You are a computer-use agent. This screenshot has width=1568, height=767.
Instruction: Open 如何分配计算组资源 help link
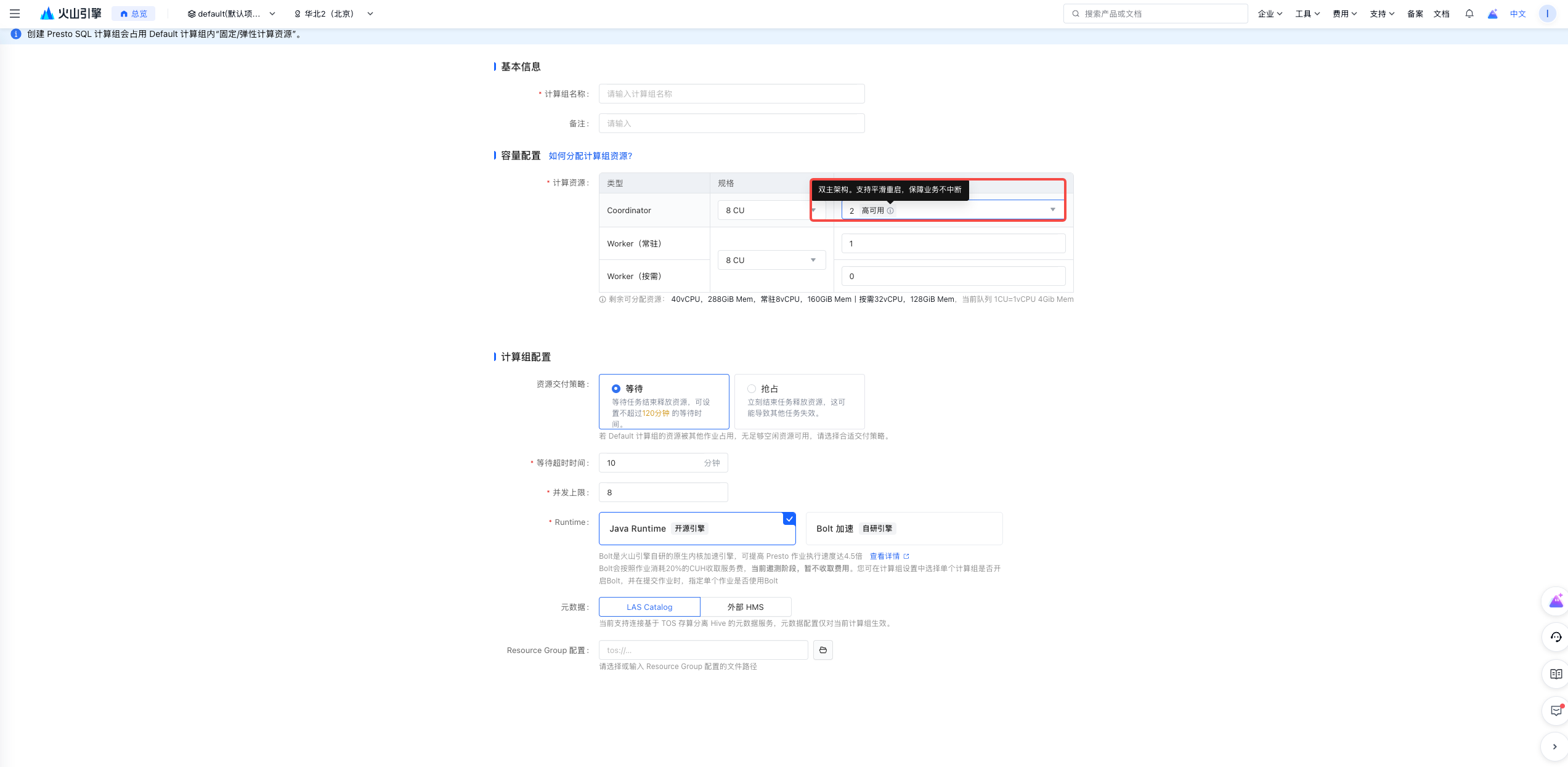(590, 156)
